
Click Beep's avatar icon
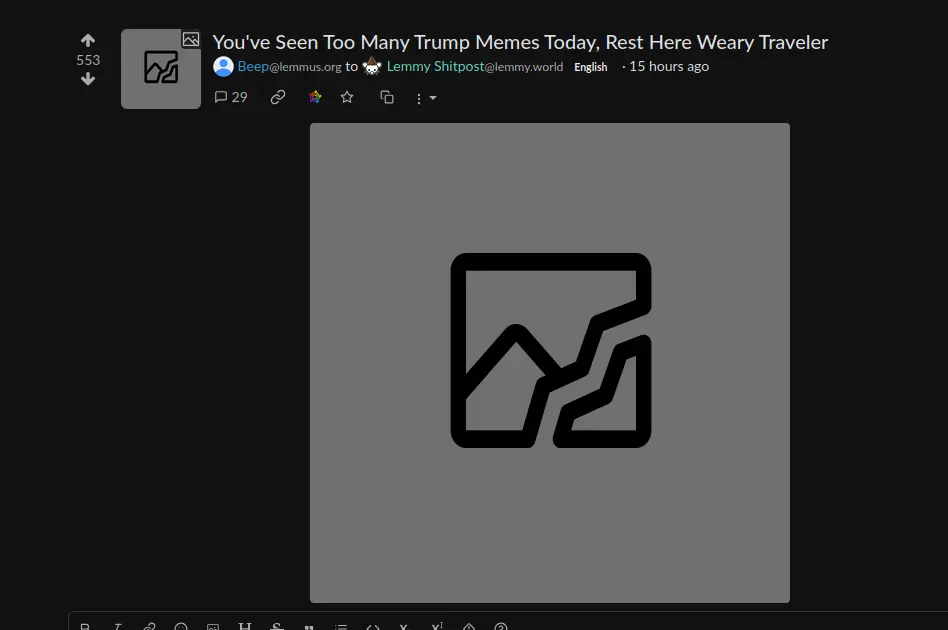click(x=223, y=67)
